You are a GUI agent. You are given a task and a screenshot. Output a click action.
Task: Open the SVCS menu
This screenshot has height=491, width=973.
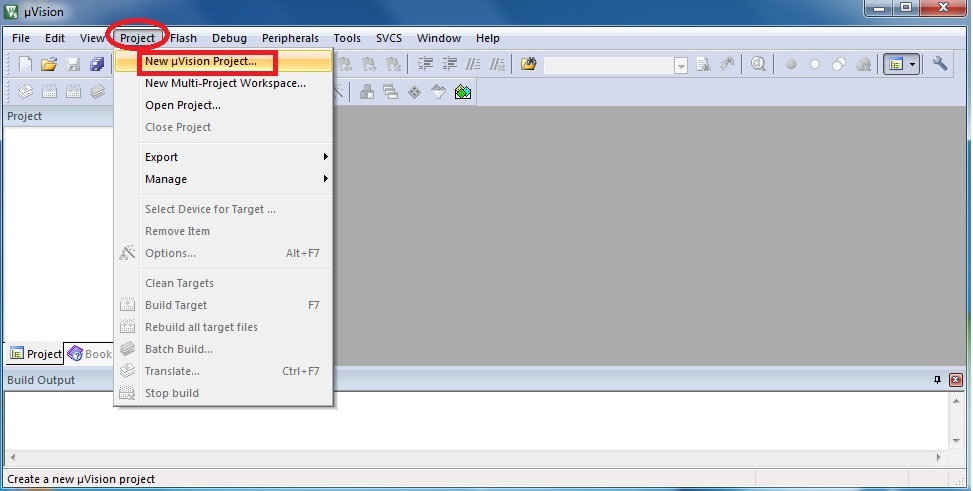389,38
